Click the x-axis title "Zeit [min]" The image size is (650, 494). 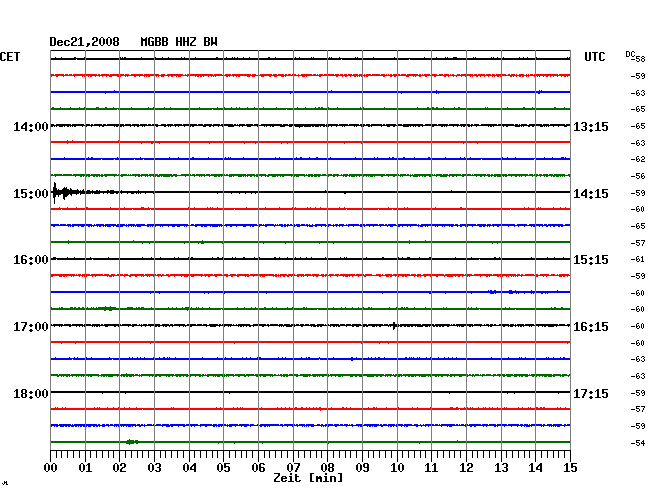click(308, 478)
